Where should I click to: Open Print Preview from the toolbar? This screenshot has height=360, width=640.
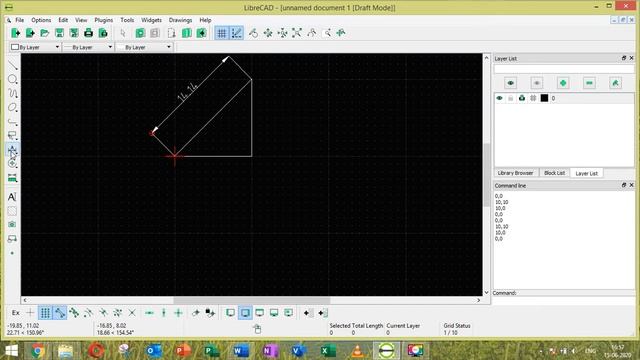[103, 33]
